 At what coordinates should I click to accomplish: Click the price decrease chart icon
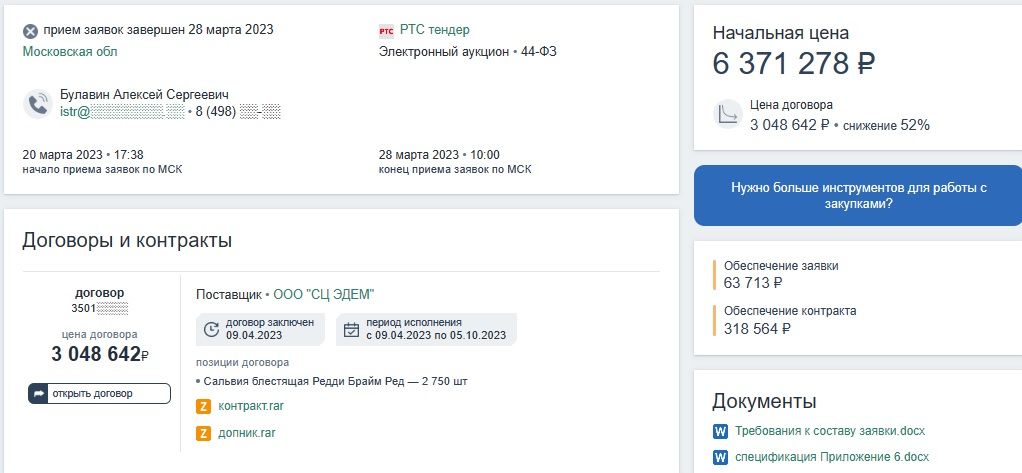727,115
